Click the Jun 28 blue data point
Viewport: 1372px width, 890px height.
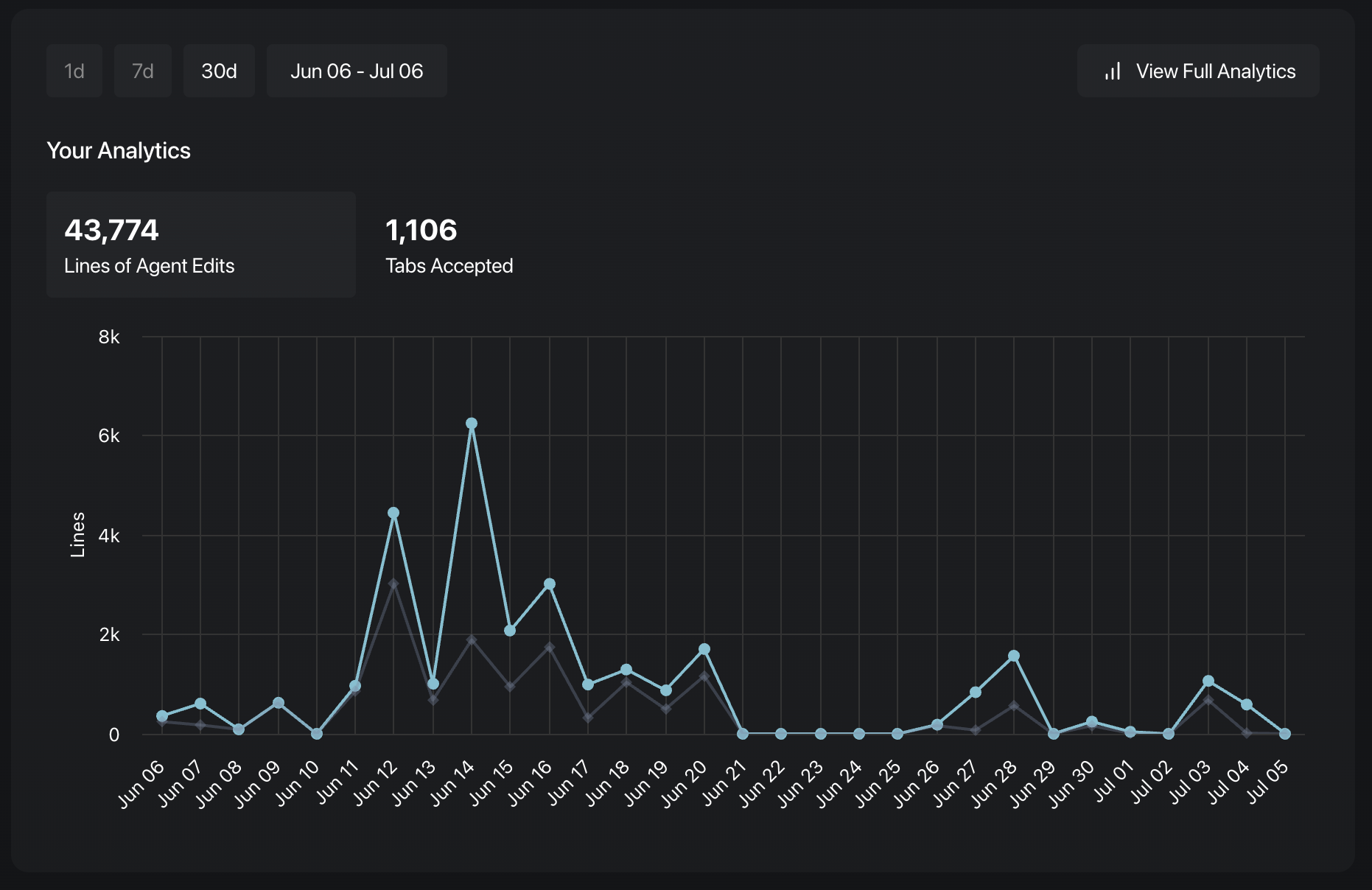coord(1014,656)
